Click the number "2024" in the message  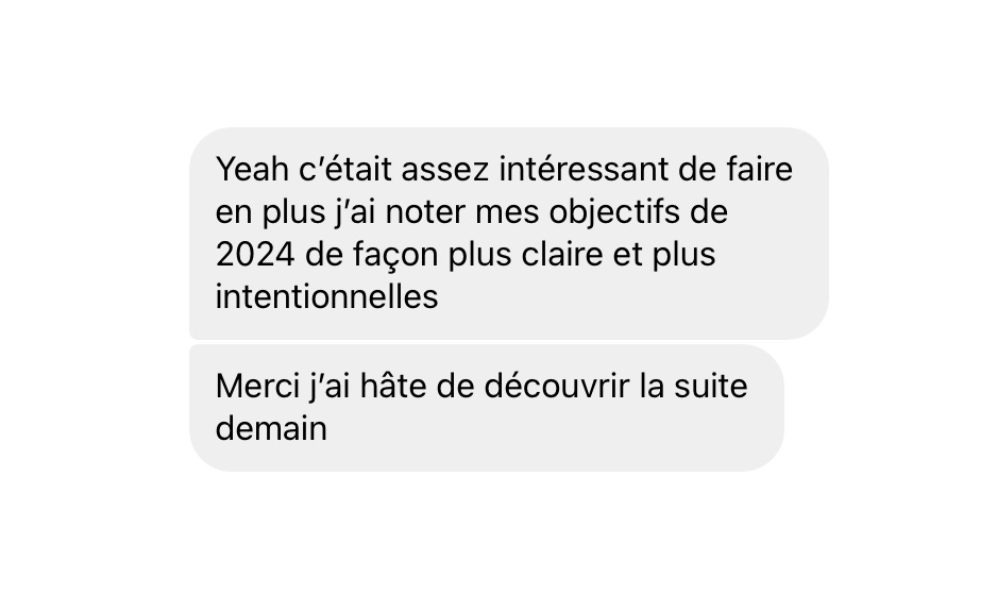point(255,254)
